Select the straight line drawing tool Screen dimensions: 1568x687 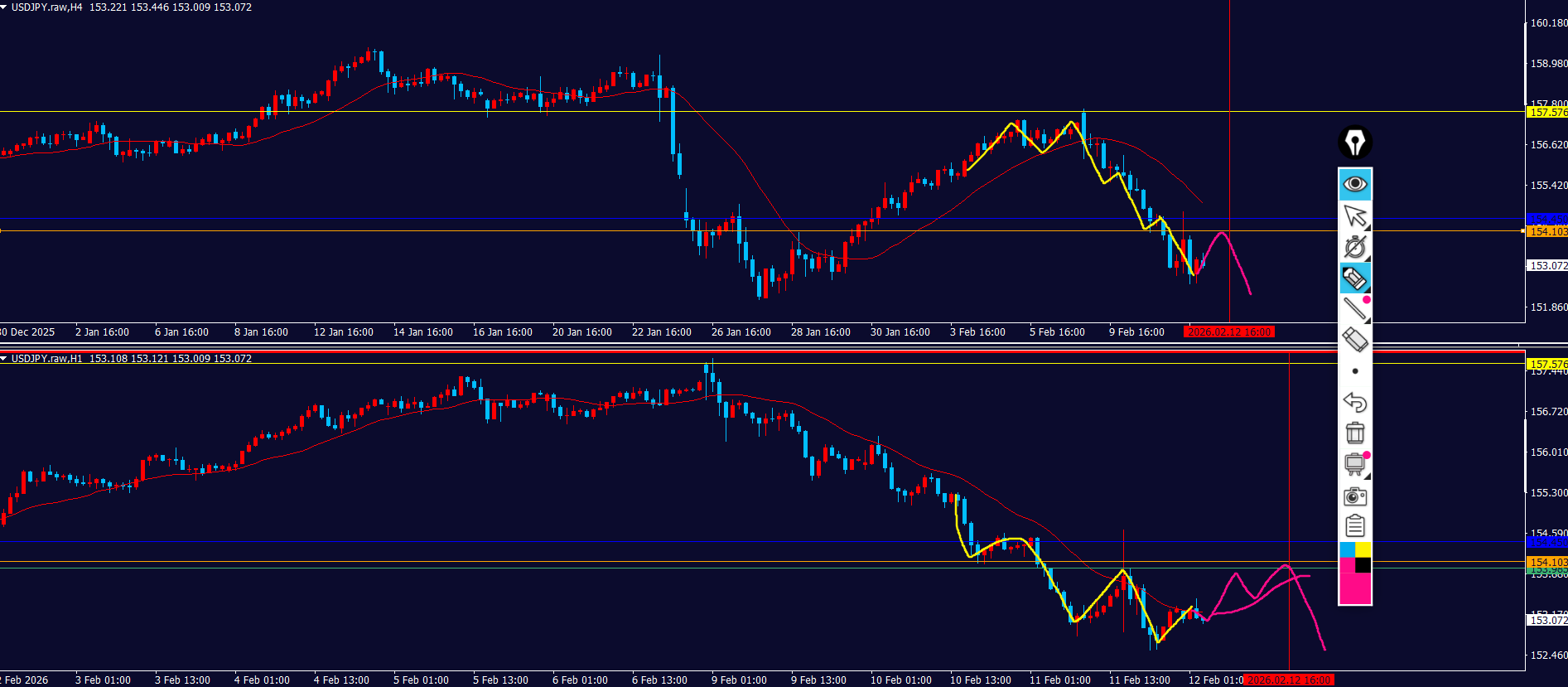(x=1354, y=309)
